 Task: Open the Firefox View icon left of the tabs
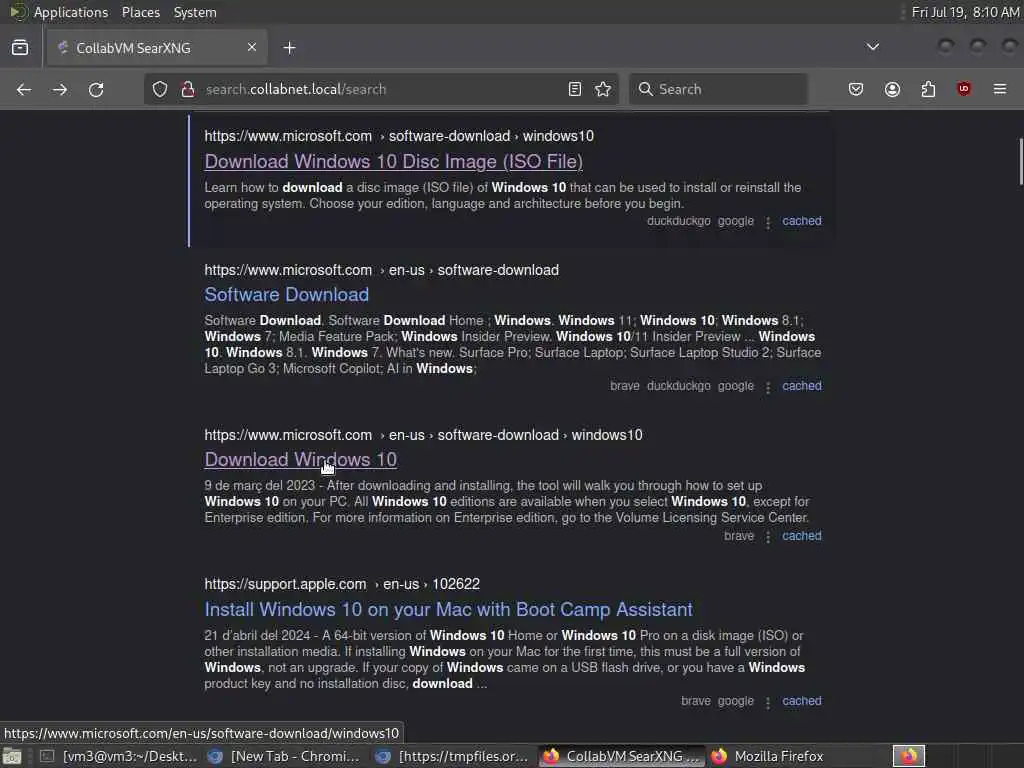[20, 48]
